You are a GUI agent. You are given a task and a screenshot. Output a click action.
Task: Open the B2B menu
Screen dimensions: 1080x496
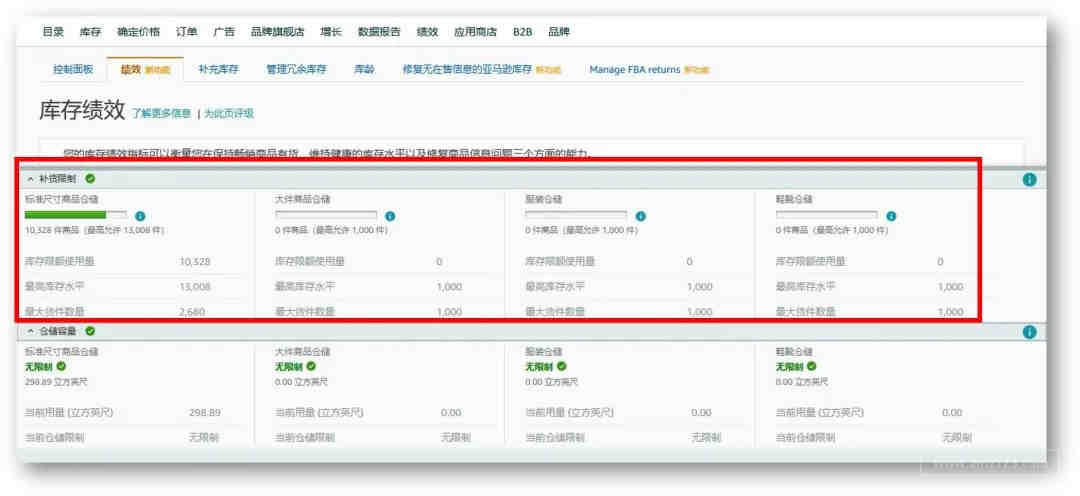coord(523,32)
